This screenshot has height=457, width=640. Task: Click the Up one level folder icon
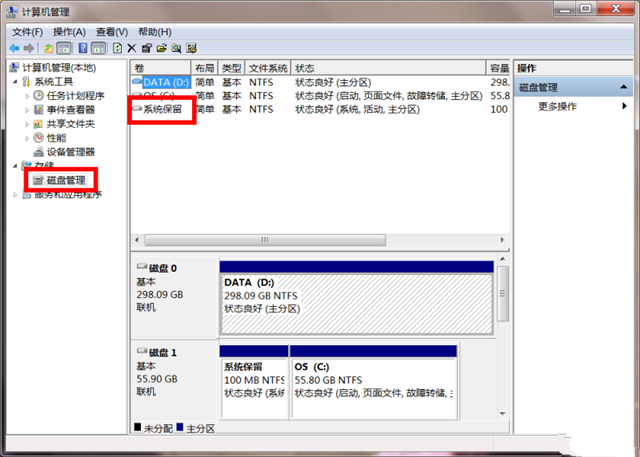pos(48,47)
